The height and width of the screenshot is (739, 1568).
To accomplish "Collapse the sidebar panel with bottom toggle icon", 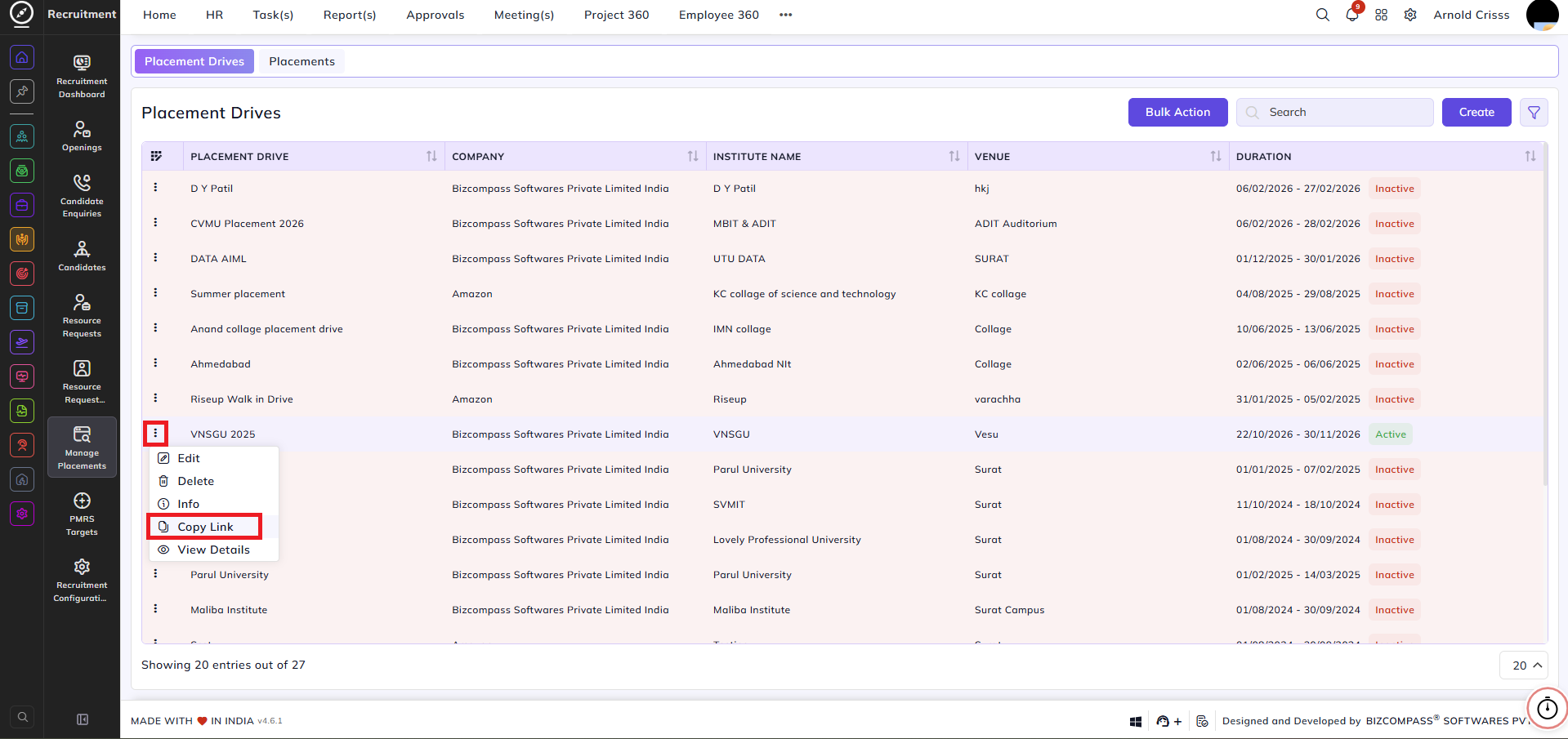I will coord(83,719).
